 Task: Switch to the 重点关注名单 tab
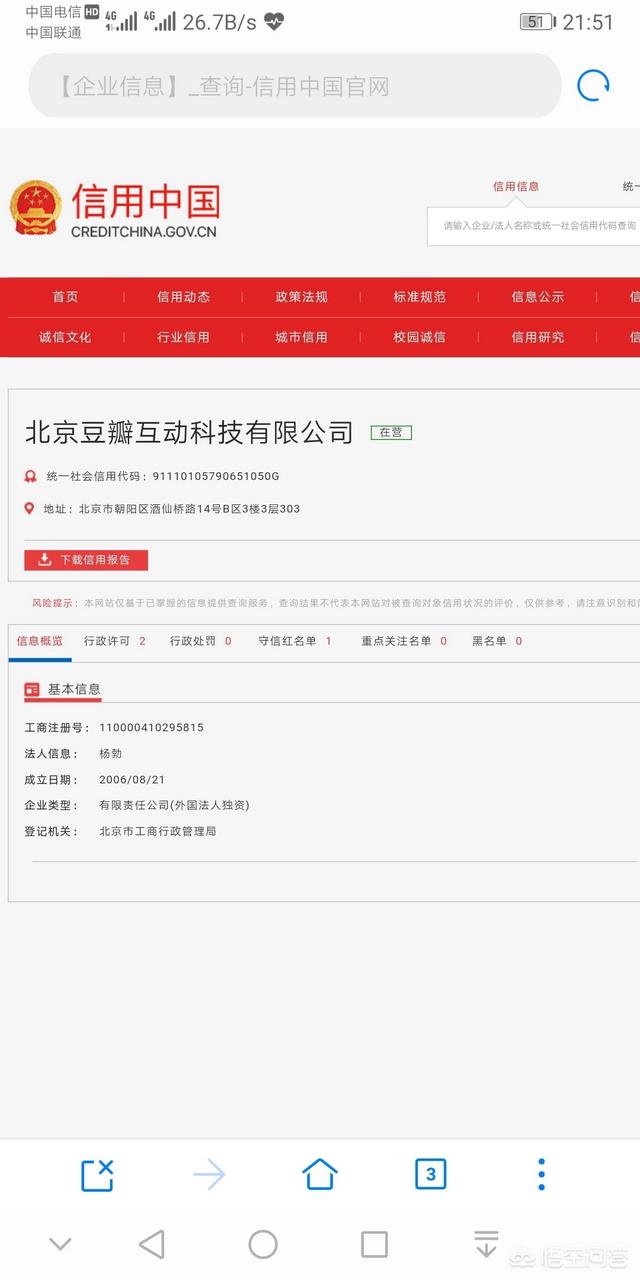click(x=404, y=641)
